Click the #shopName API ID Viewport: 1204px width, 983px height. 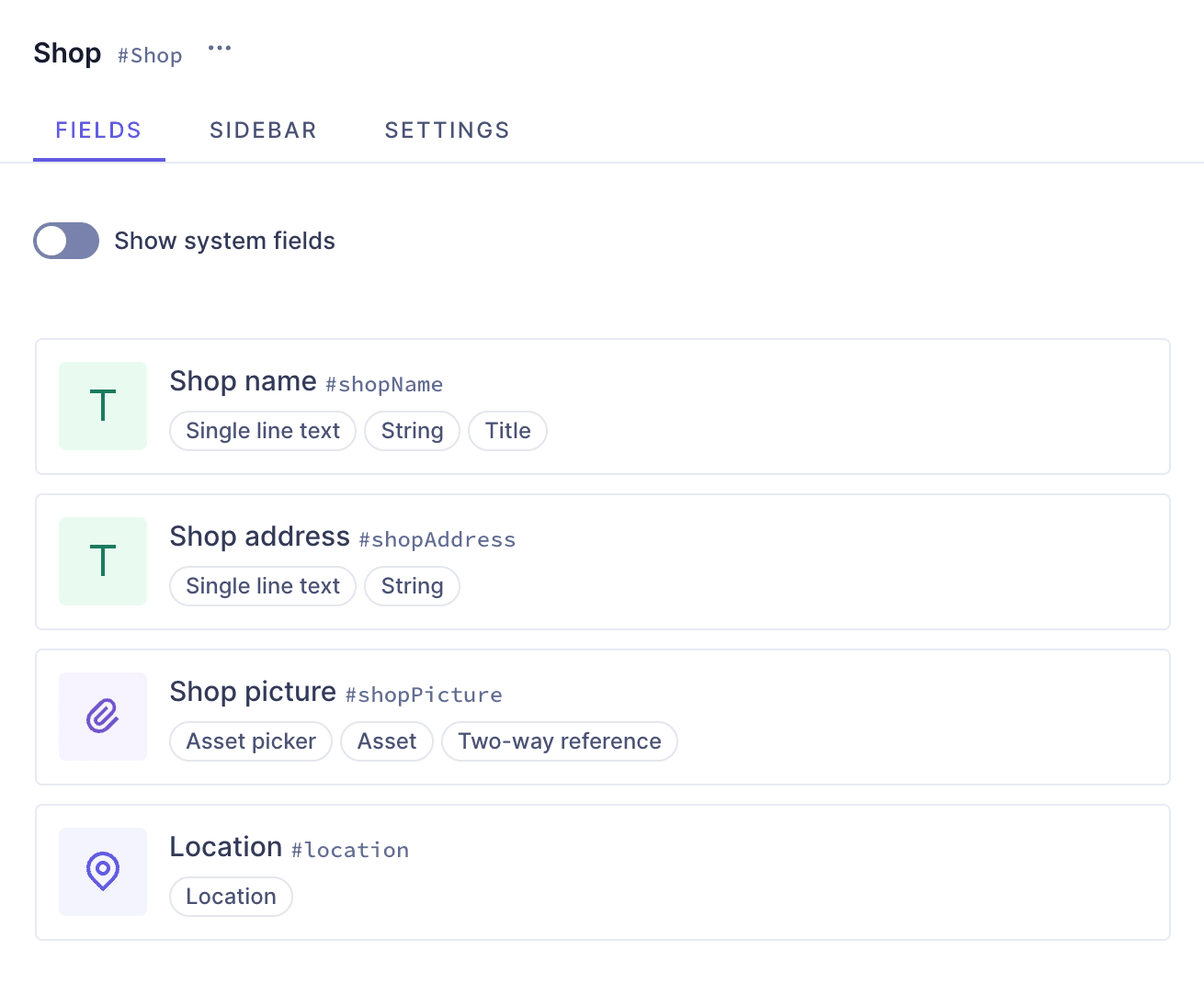384,385
